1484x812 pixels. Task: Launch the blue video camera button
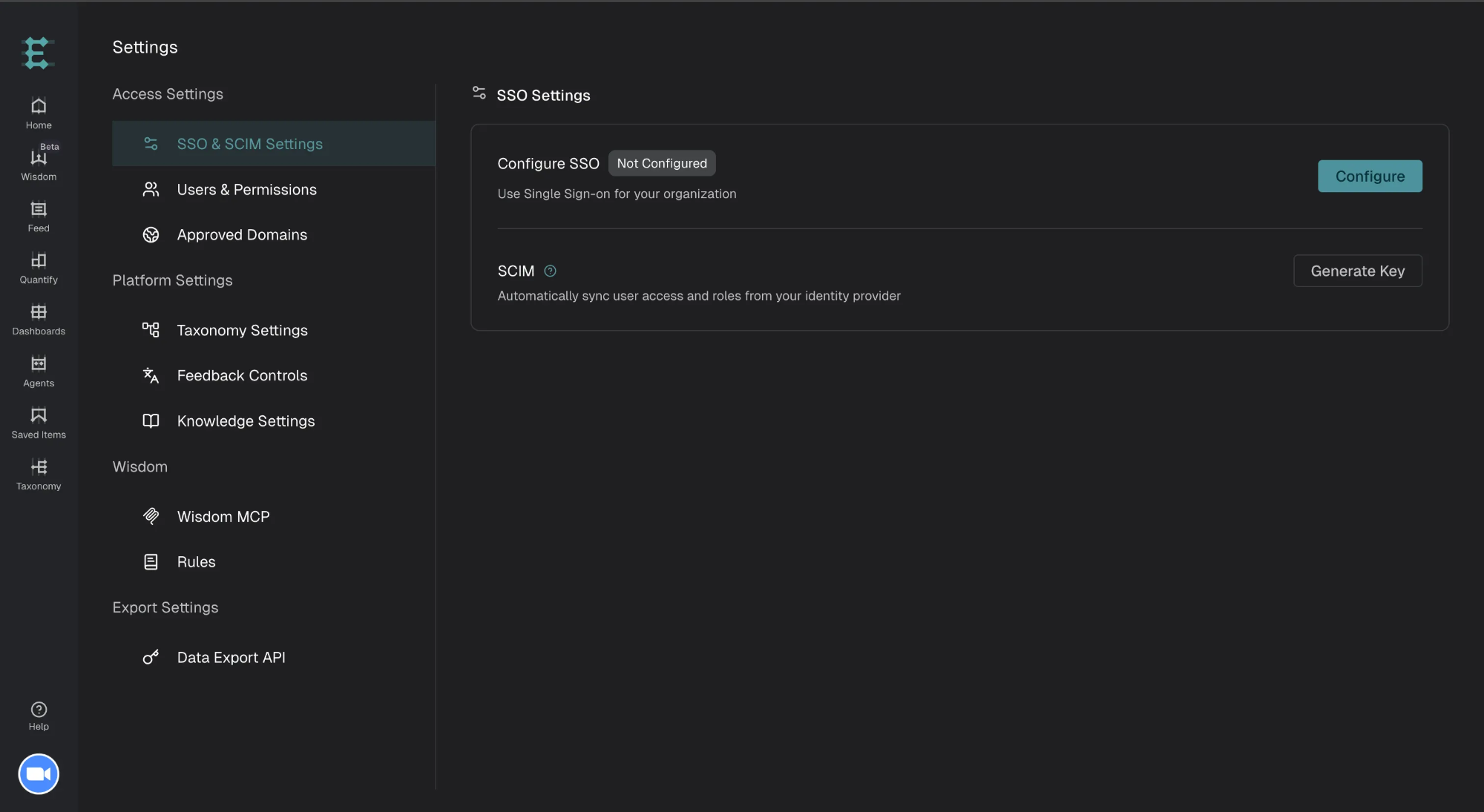point(39,774)
